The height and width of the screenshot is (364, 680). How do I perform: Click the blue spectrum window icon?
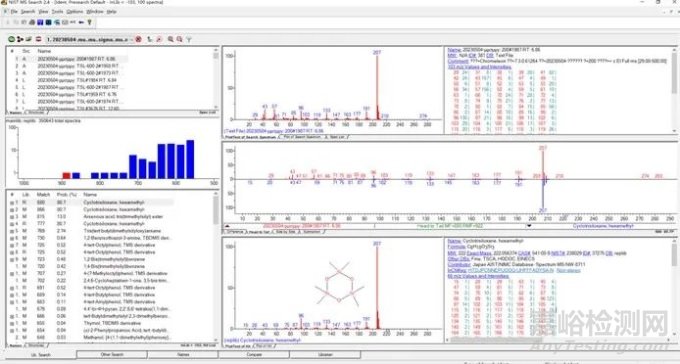pos(40,22)
